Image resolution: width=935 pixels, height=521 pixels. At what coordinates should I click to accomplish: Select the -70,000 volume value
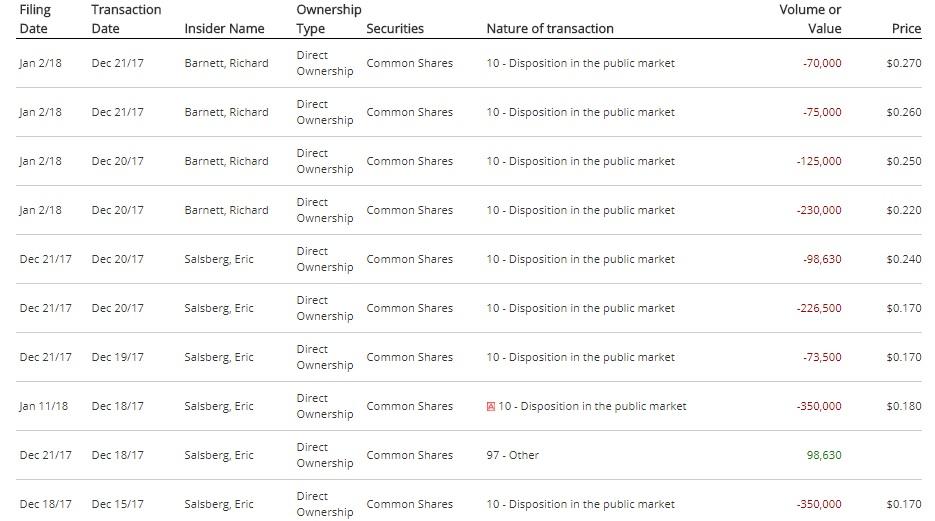click(822, 63)
